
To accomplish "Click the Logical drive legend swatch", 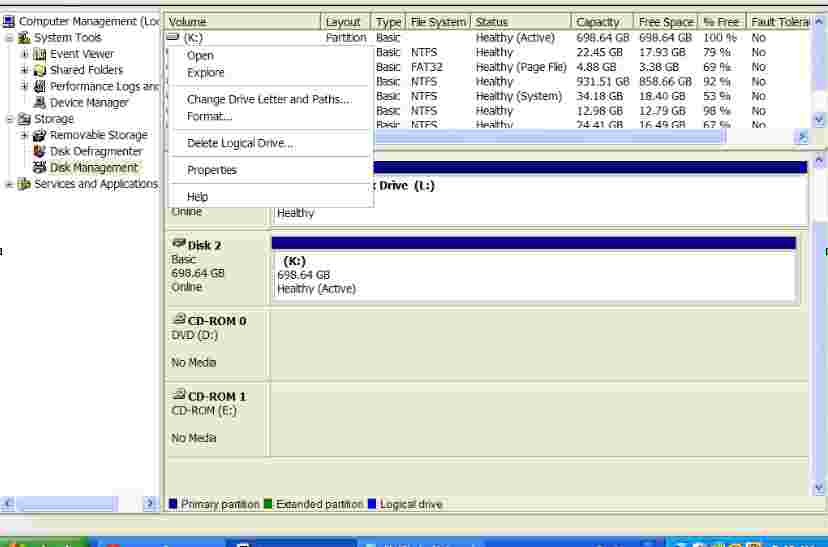I will click(372, 504).
